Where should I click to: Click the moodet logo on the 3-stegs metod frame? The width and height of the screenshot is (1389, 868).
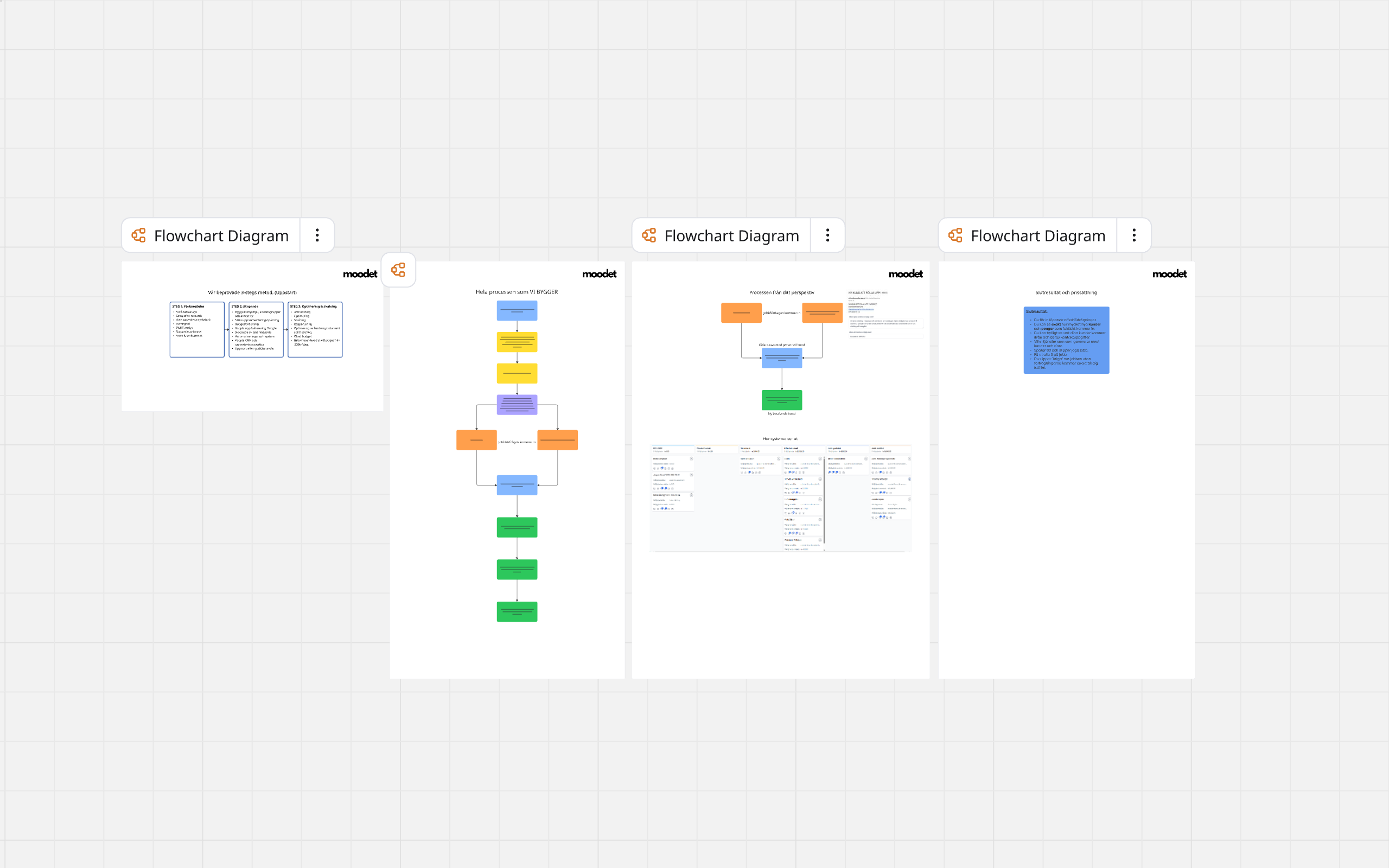click(360, 275)
